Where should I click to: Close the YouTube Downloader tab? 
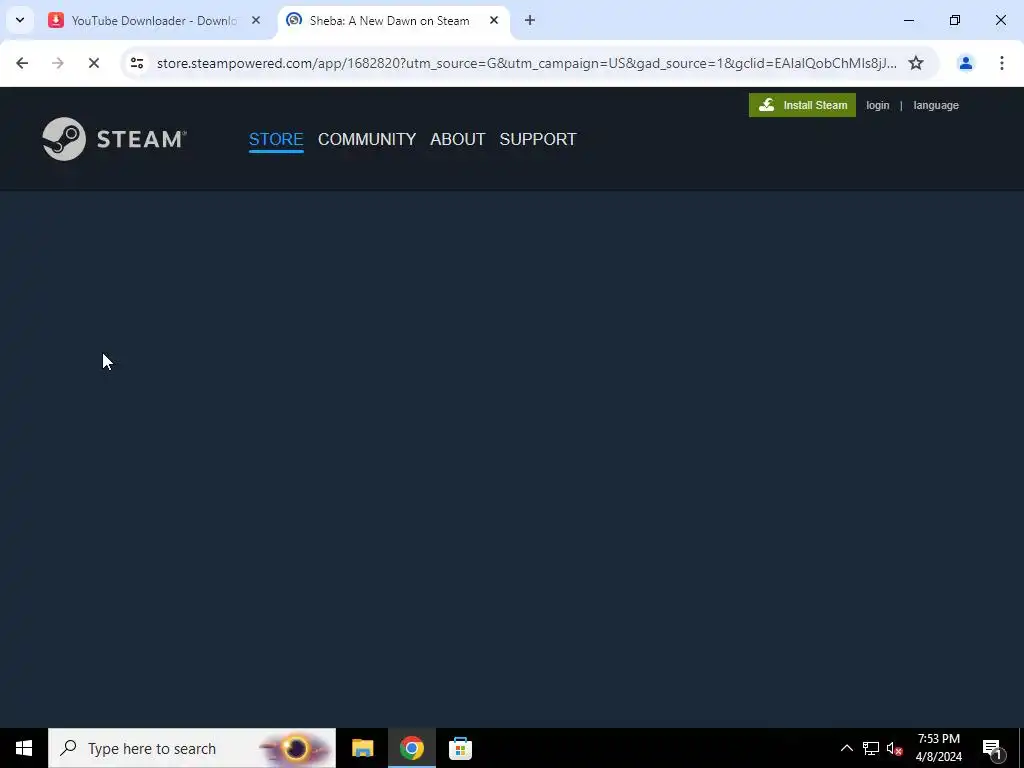pyautogui.click(x=256, y=20)
